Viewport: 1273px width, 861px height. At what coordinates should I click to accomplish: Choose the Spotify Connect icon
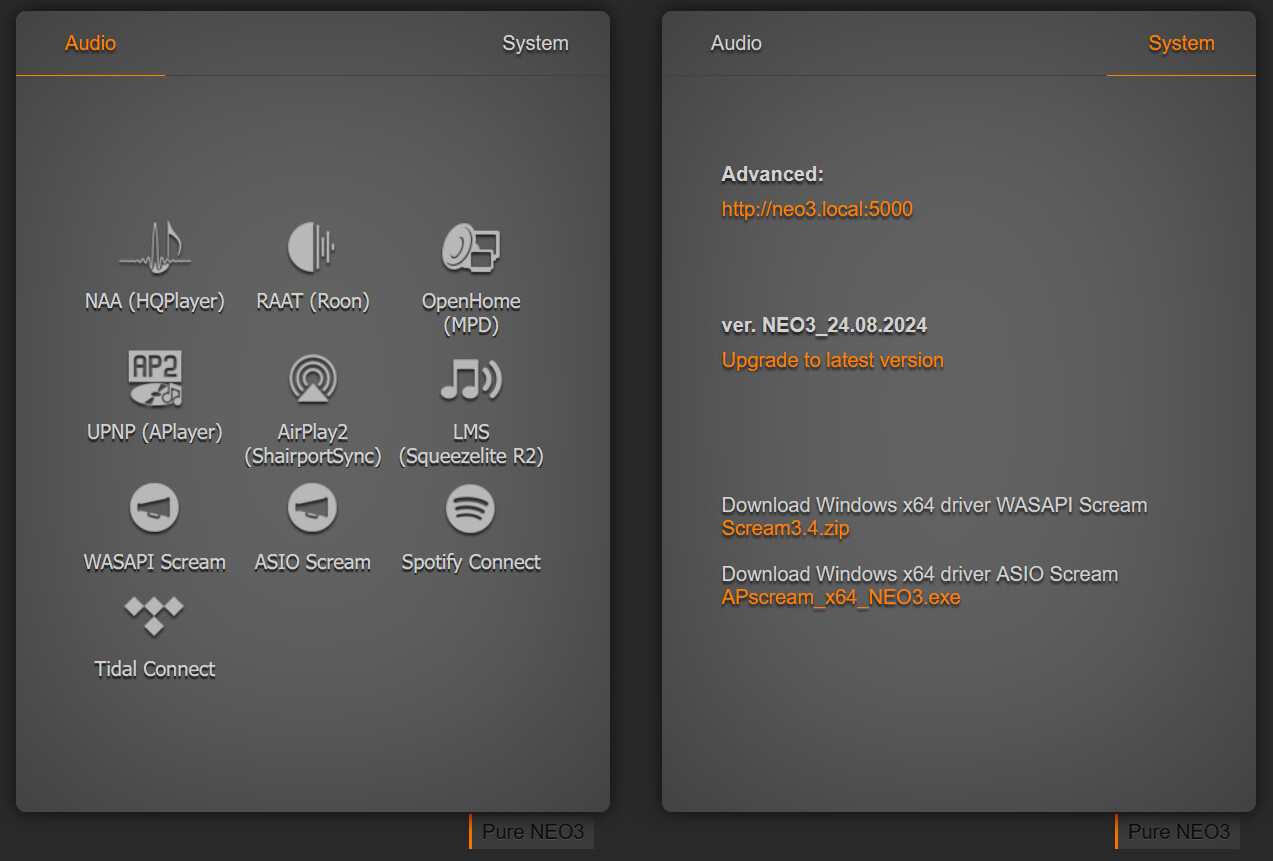coord(470,509)
